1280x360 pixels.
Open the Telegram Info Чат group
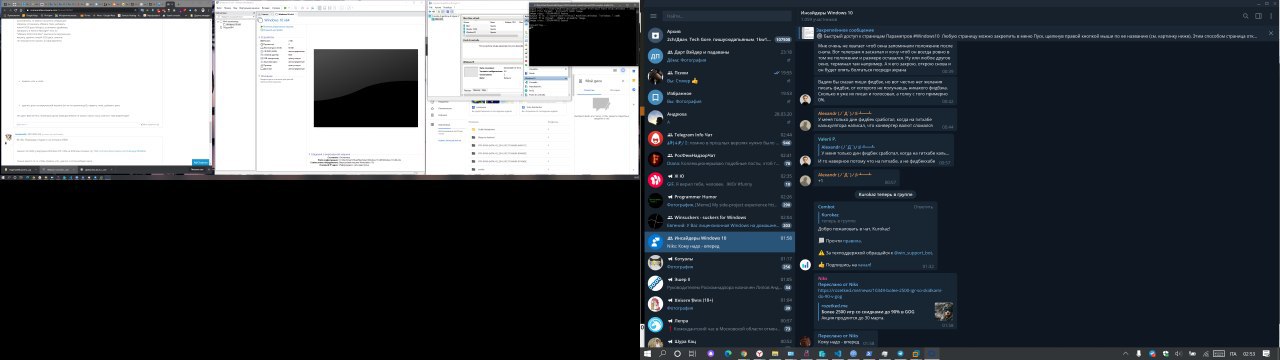(x=719, y=138)
